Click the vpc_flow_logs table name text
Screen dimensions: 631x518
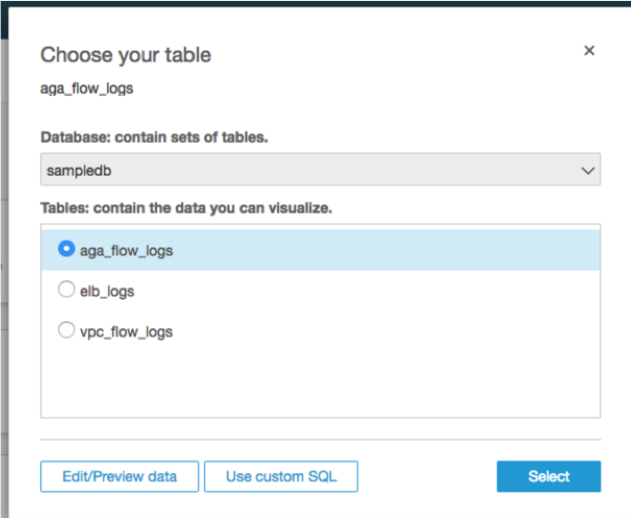126,331
